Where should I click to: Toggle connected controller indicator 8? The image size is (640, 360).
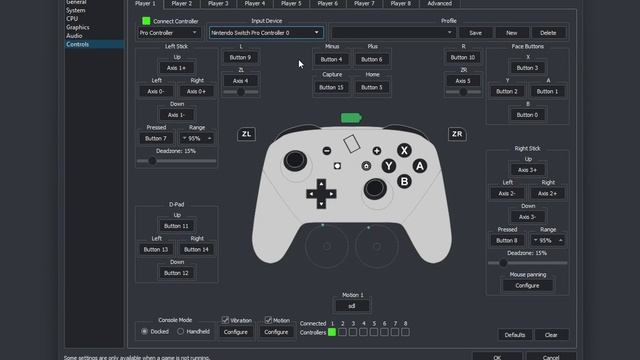click(405, 332)
